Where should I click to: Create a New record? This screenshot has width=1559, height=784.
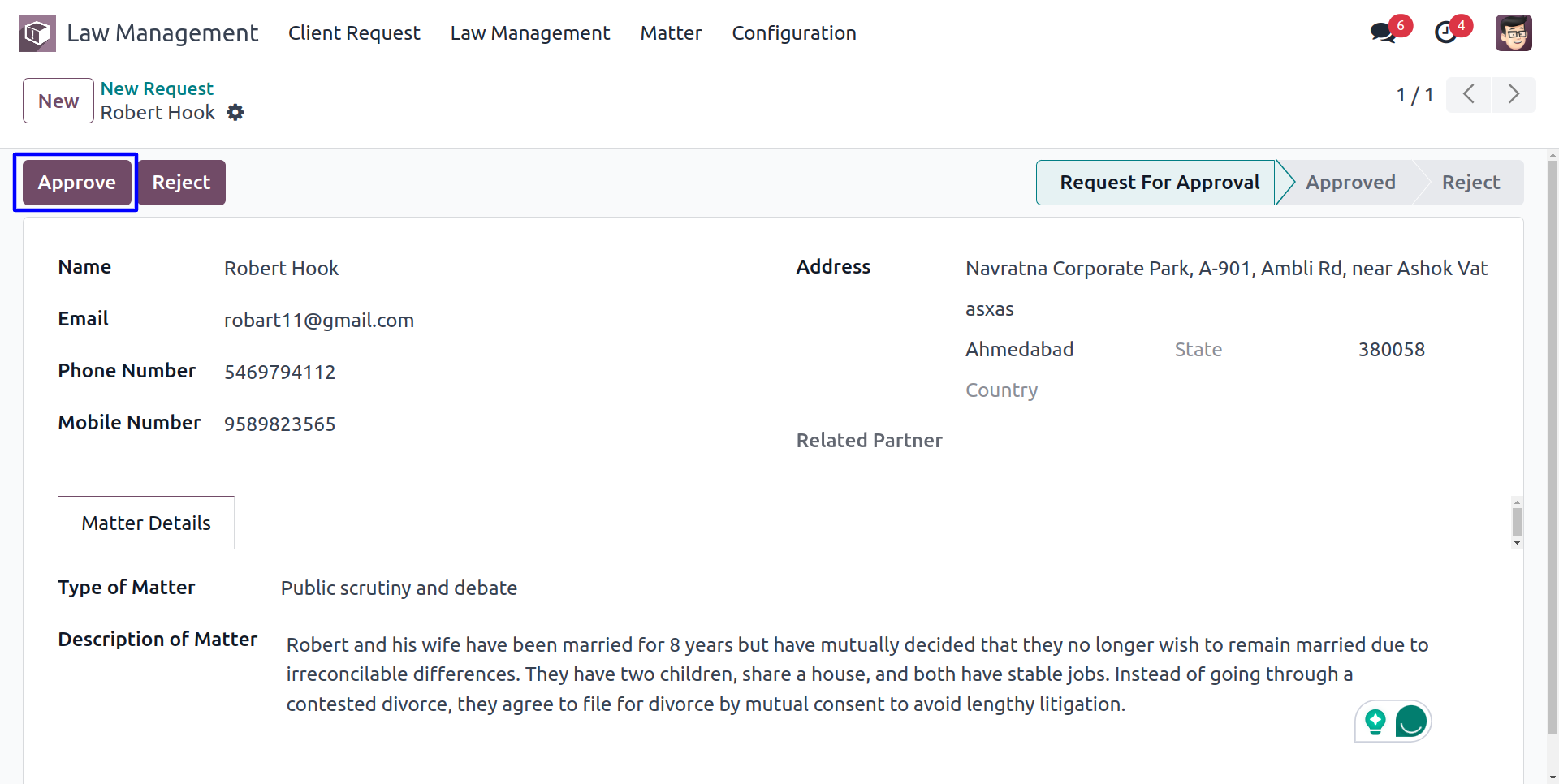pyautogui.click(x=58, y=101)
